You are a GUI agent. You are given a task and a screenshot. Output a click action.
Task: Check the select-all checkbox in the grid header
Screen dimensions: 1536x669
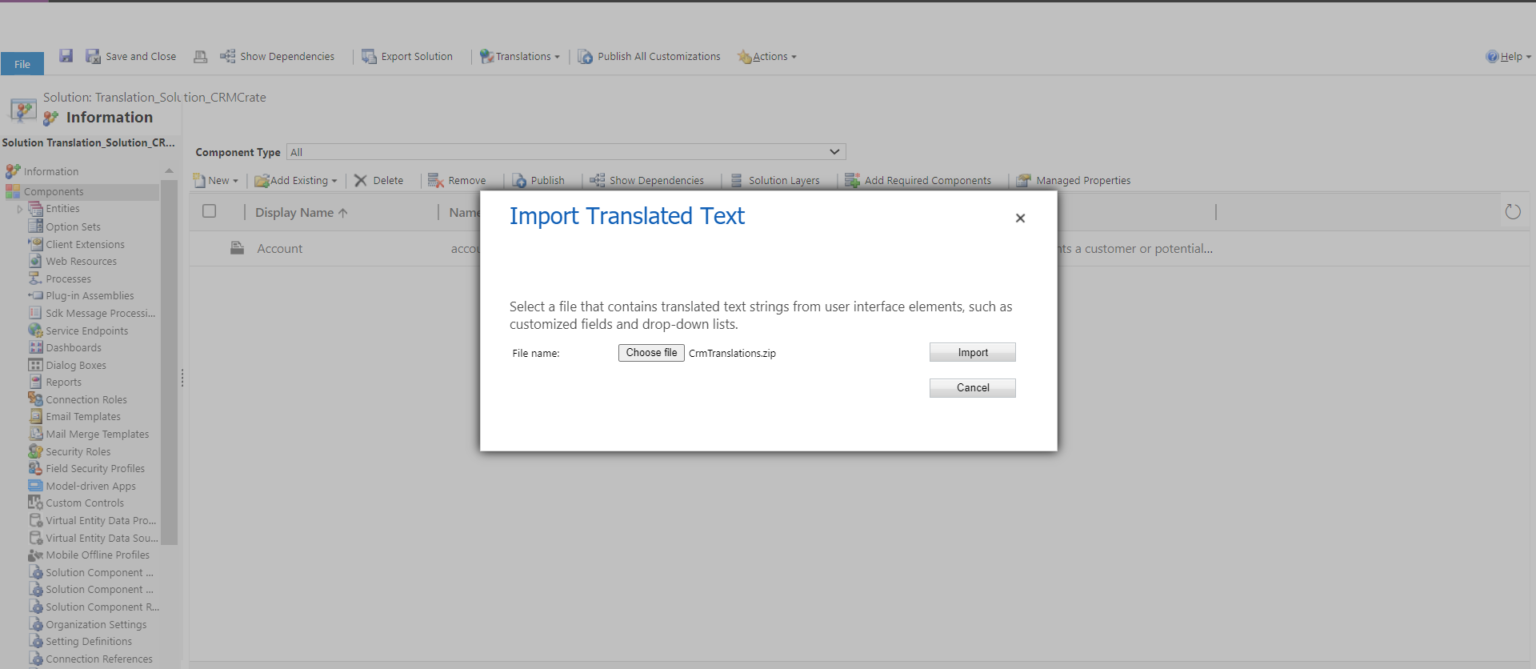(209, 211)
